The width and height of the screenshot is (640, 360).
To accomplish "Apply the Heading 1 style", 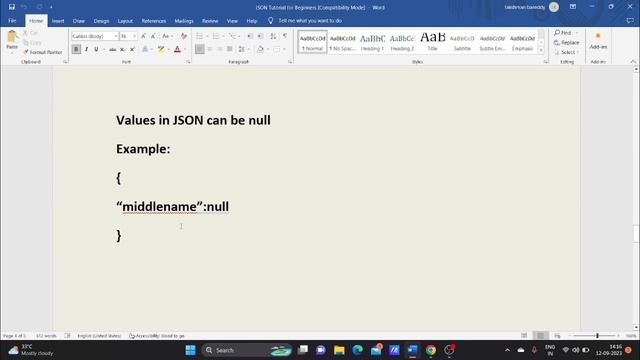I will click(372, 42).
